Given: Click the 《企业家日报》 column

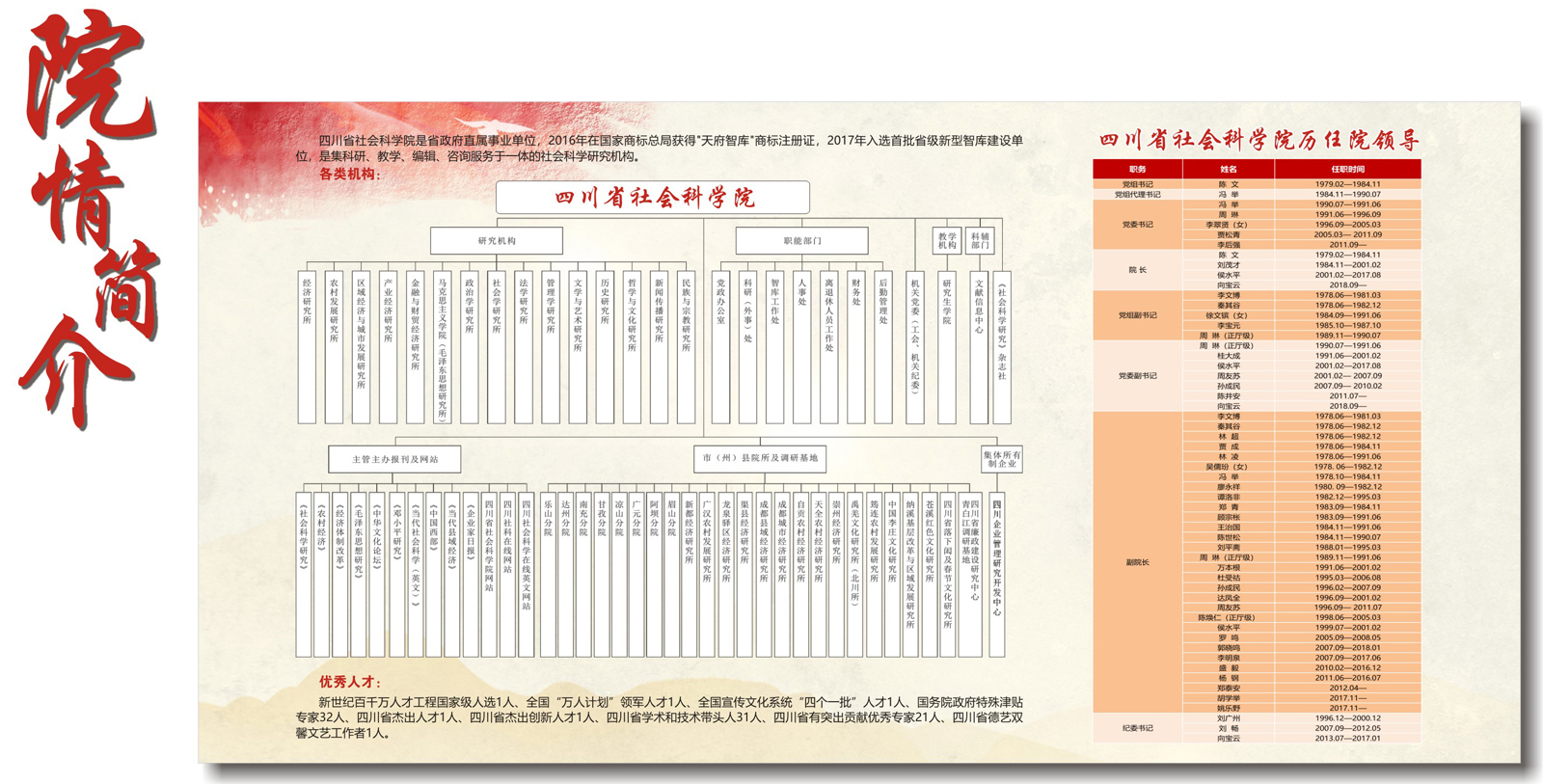Looking at the screenshot, I should (x=471, y=575).
